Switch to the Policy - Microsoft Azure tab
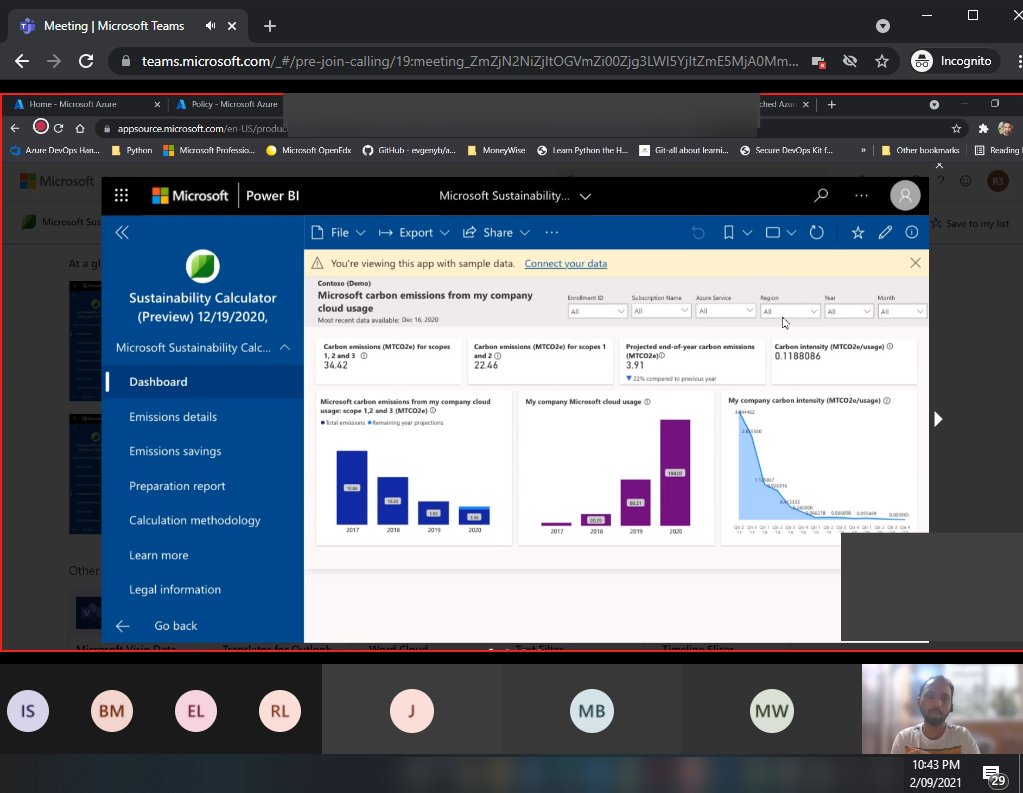1023x793 pixels. point(227,104)
